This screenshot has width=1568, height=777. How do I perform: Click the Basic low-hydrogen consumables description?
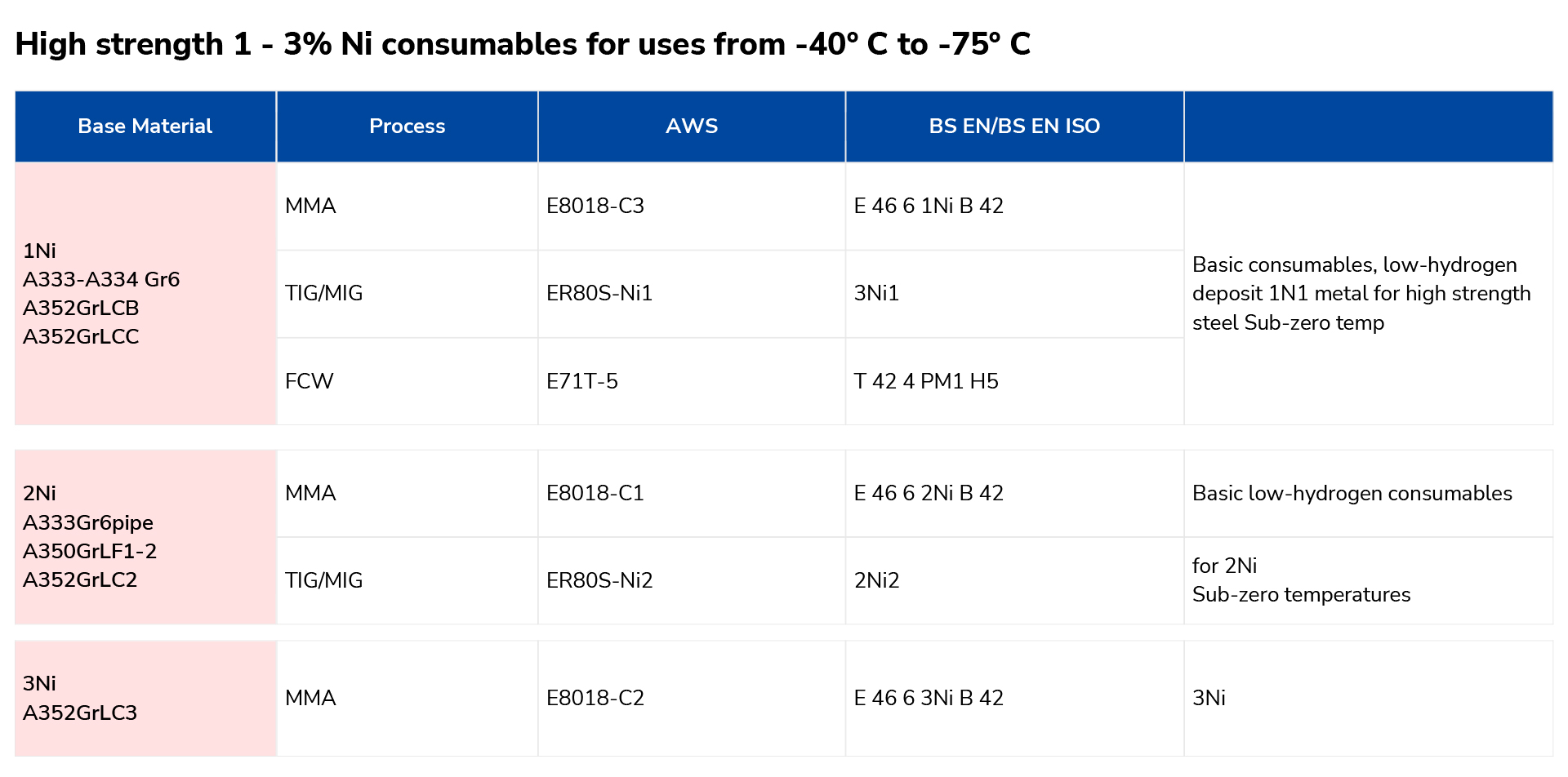[x=1352, y=494]
